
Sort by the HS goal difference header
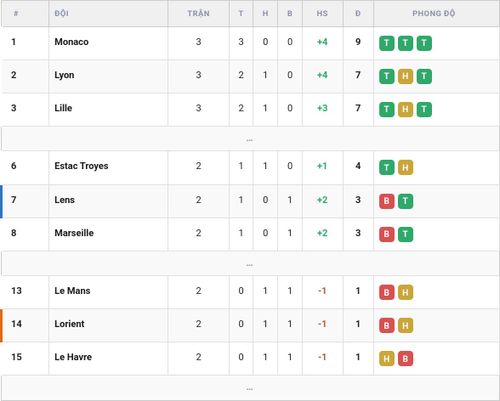[322, 14]
